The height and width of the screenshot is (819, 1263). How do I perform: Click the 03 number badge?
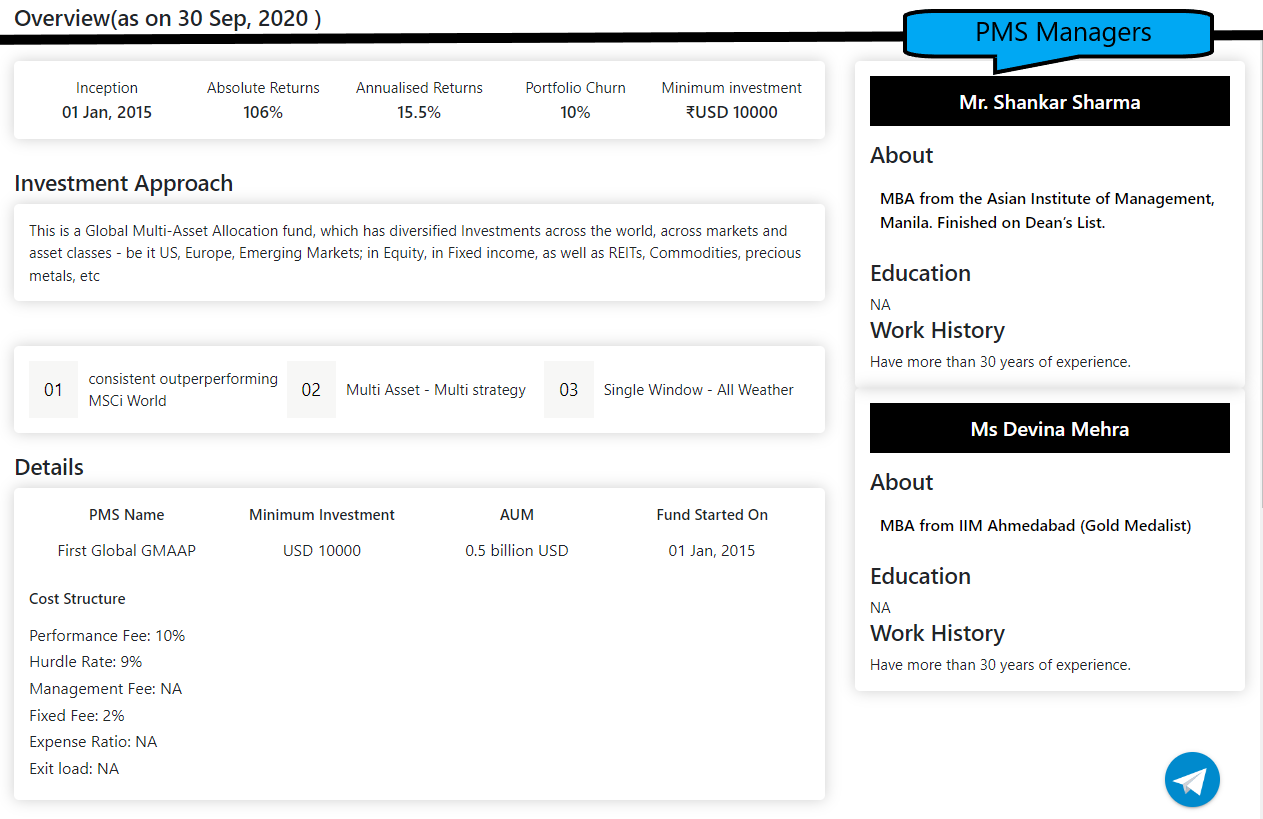coord(569,389)
